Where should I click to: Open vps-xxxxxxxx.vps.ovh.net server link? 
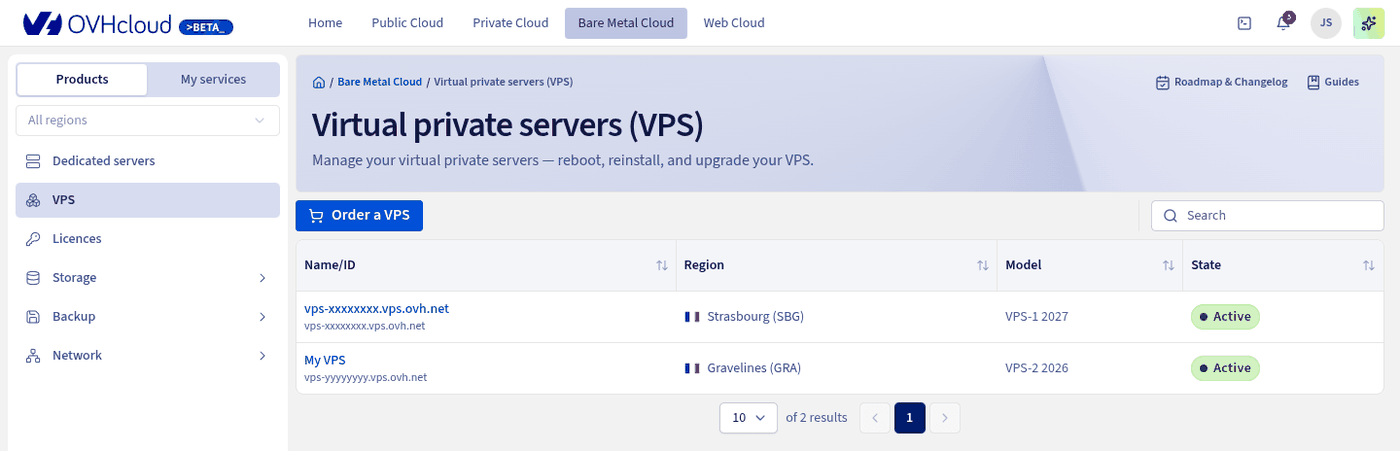[x=377, y=308]
